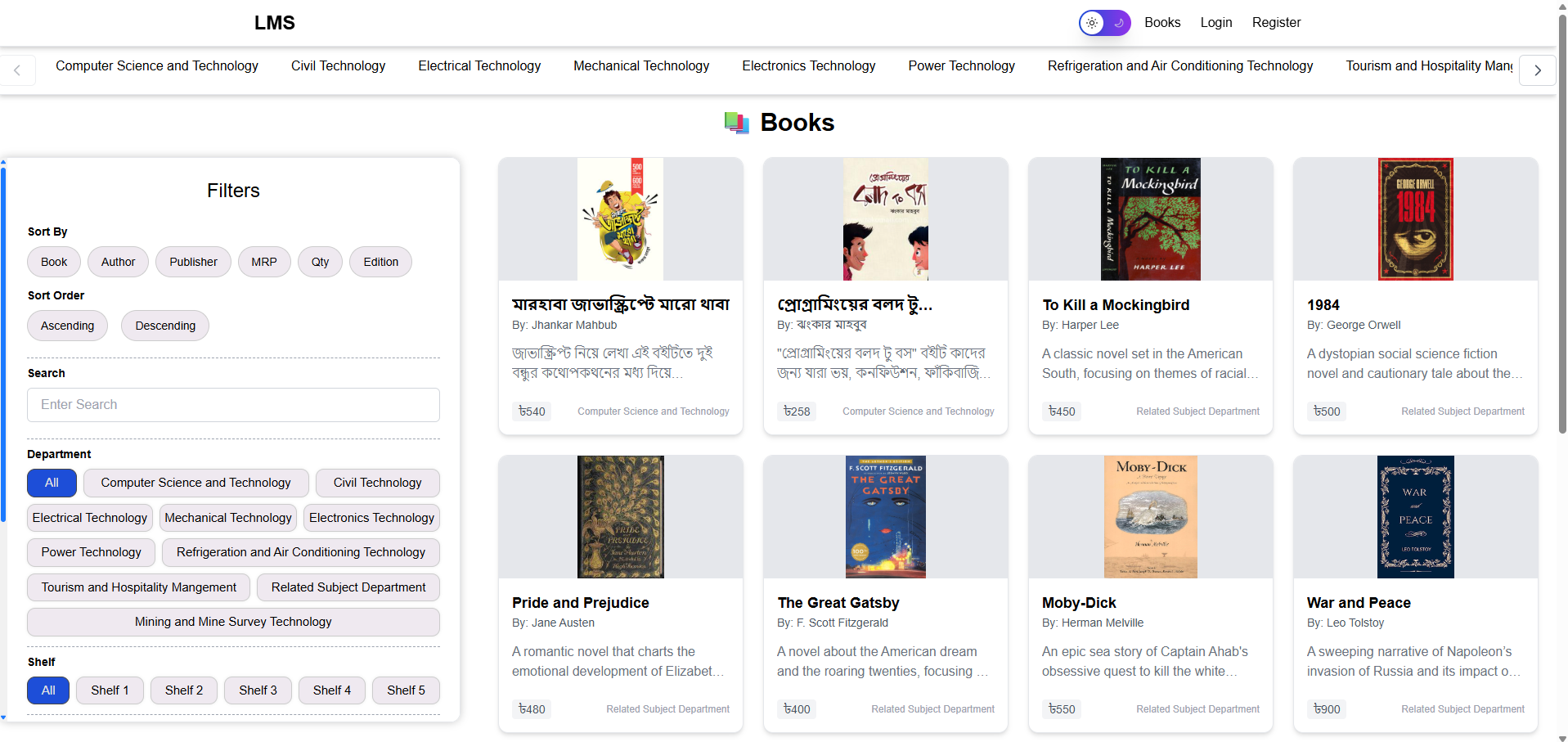Filter department by Electrical Technology
Image resolution: width=1568 pixels, height=742 pixels.
pos(90,518)
